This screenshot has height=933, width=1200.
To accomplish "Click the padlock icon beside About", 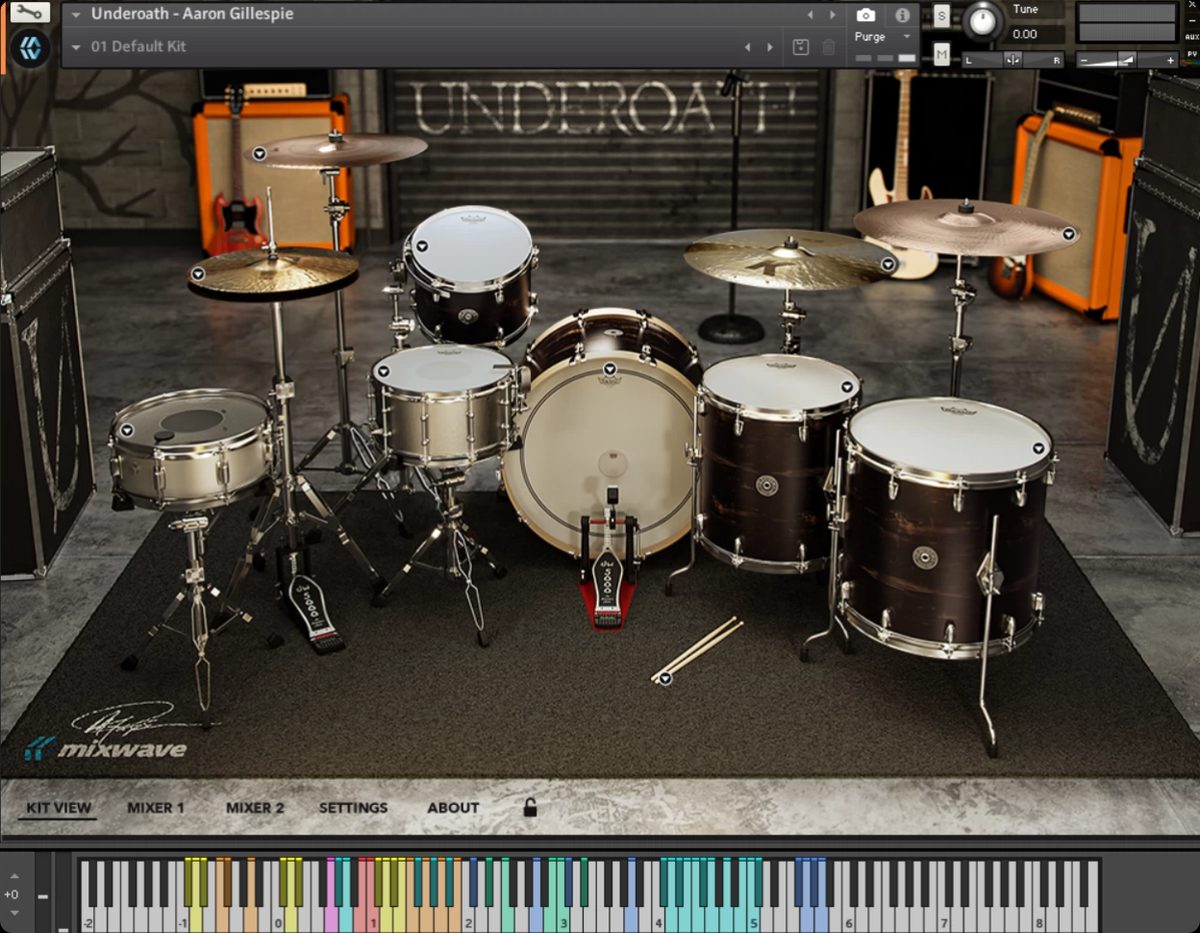I will tap(530, 807).
